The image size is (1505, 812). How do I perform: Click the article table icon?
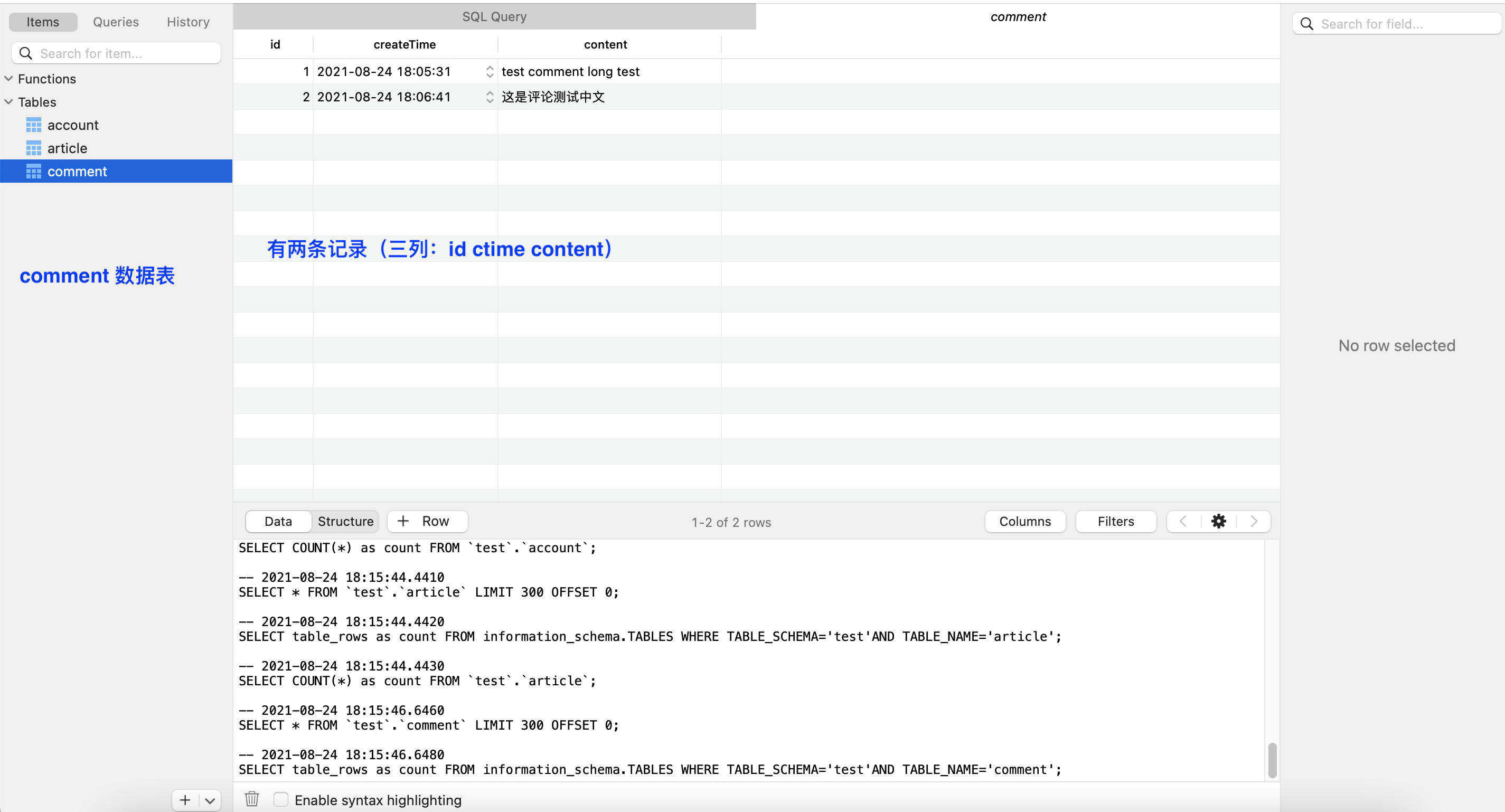point(34,148)
